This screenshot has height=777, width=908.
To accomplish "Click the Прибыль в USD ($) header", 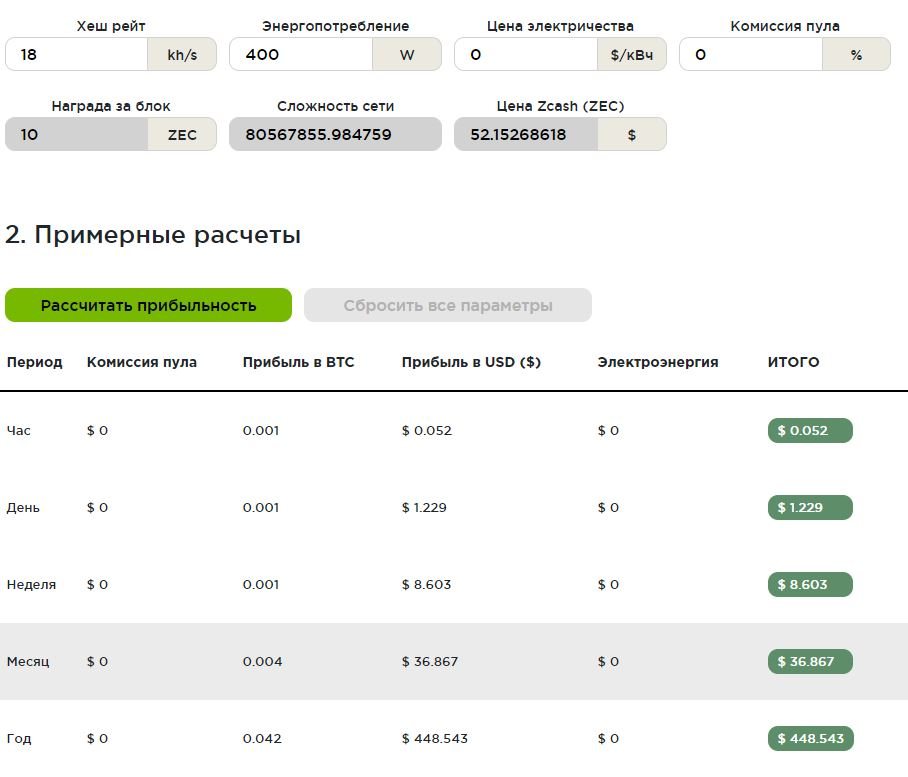I will click(x=471, y=362).
